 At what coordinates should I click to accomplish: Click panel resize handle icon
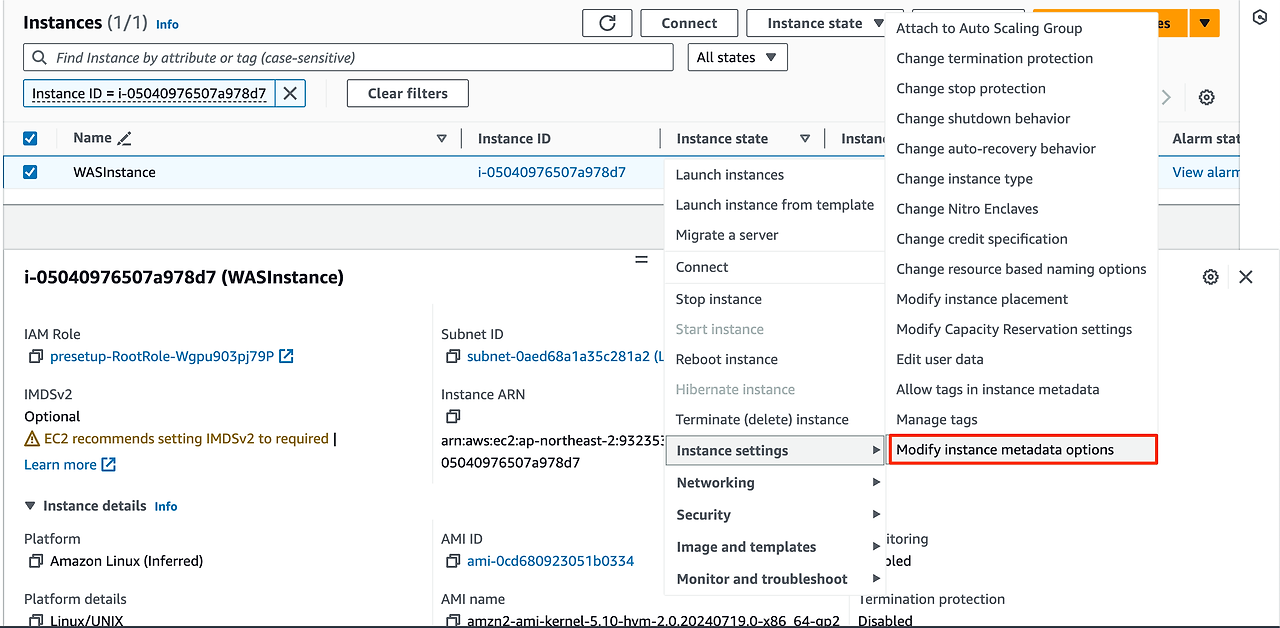click(x=641, y=259)
